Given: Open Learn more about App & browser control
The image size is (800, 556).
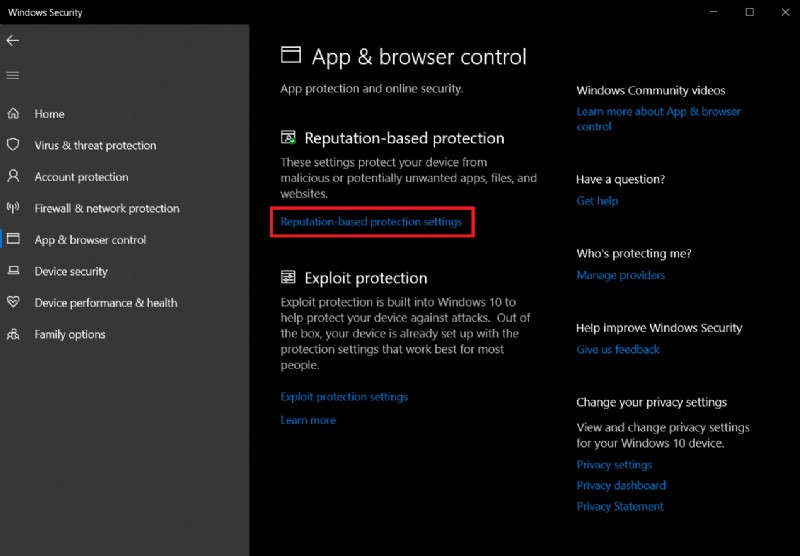Looking at the screenshot, I should coord(658,112).
